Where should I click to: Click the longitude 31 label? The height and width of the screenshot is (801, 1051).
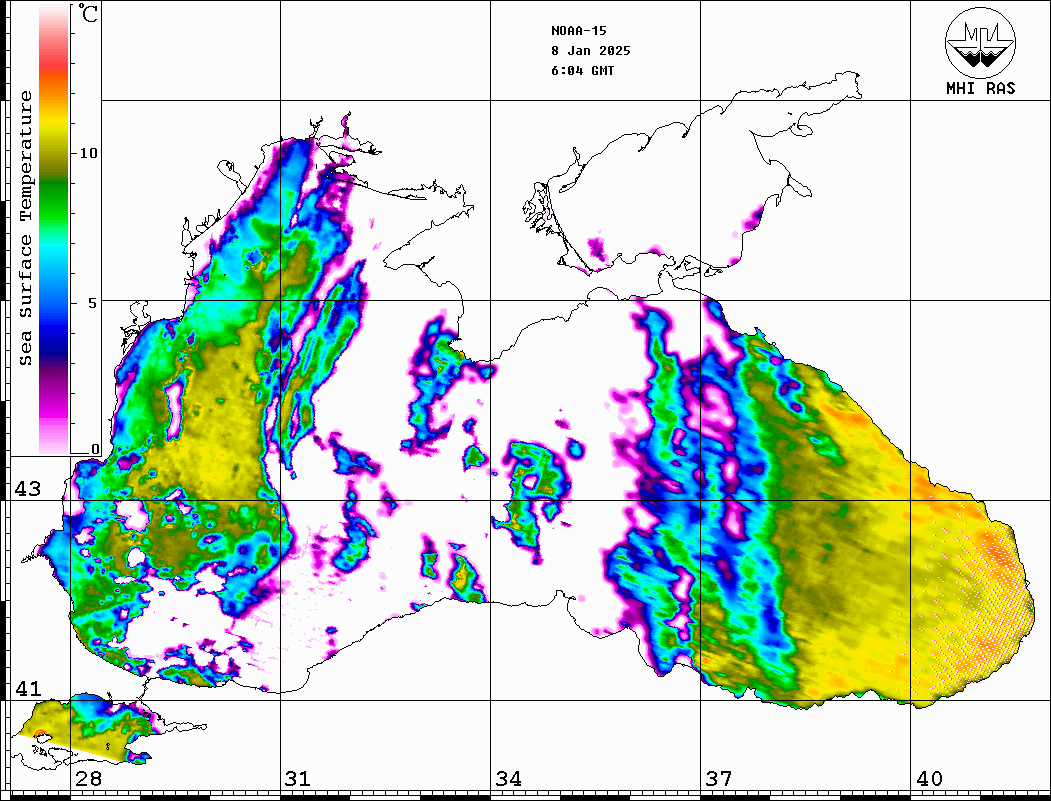click(x=297, y=779)
